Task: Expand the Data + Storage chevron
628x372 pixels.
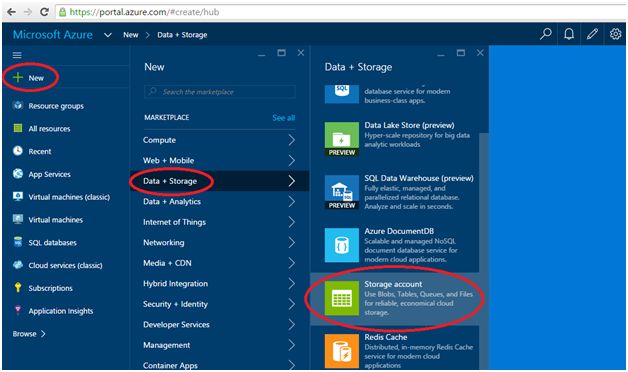Action: (x=291, y=181)
